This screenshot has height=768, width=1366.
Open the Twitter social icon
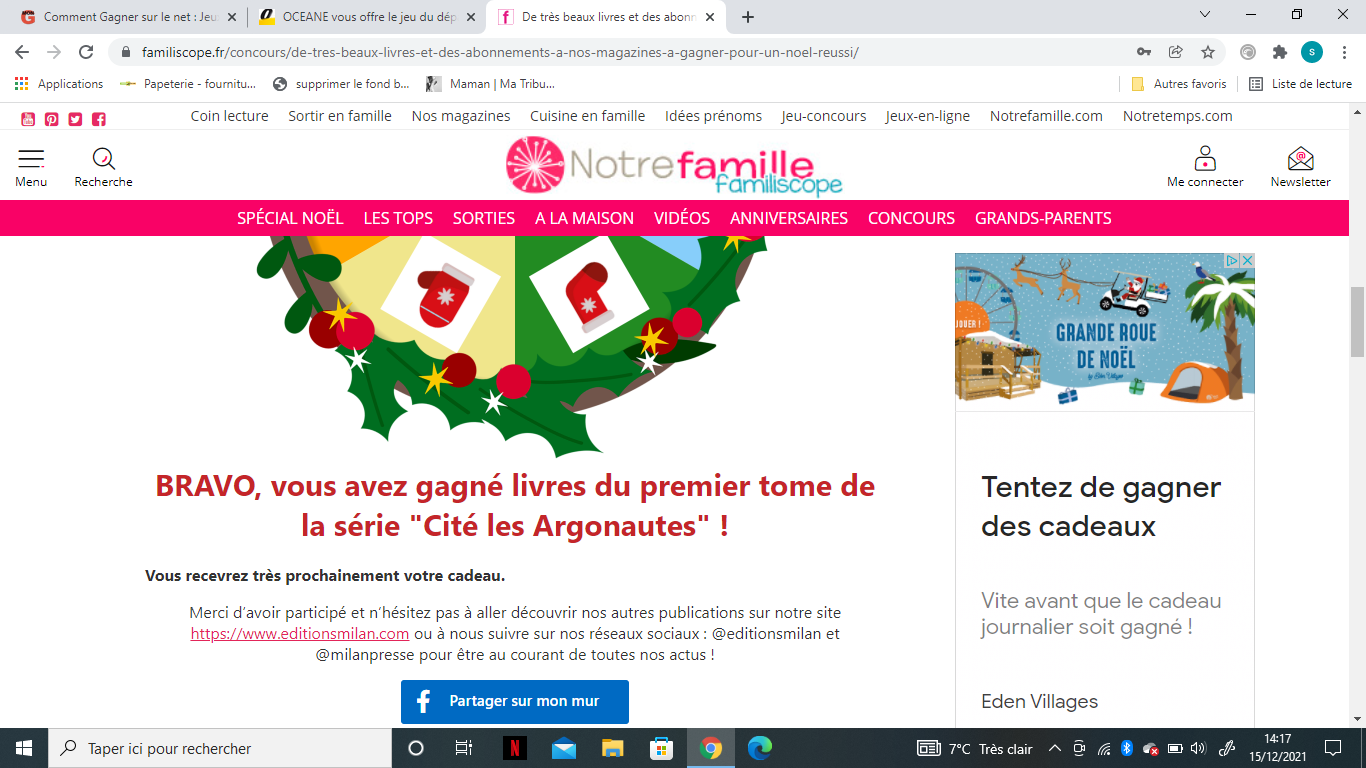click(75, 119)
